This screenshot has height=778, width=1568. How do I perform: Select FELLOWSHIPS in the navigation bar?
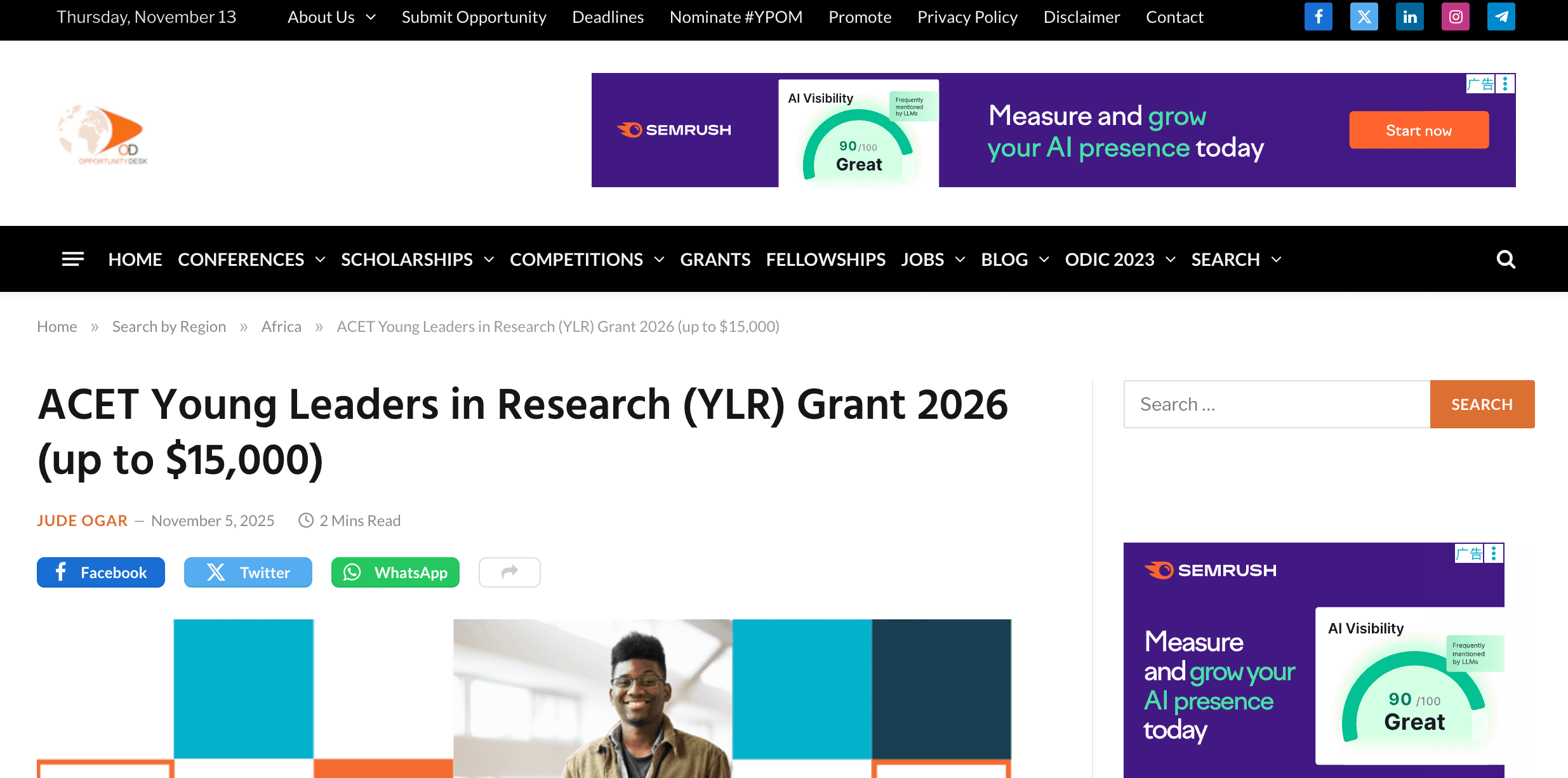pos(826,259)
